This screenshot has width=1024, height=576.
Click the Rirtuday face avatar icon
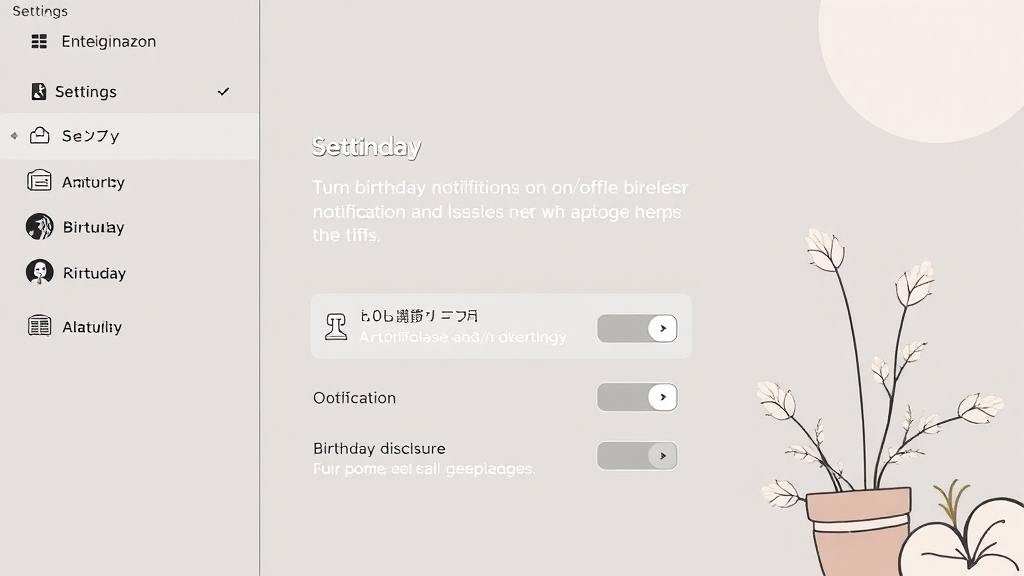(40, 272)
